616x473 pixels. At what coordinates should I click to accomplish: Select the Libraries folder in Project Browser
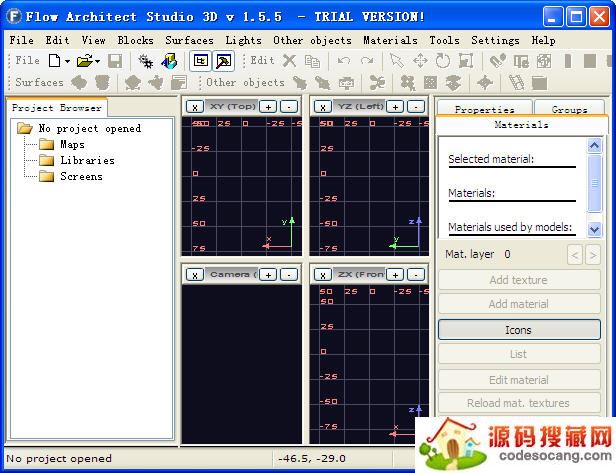[86, 160]
